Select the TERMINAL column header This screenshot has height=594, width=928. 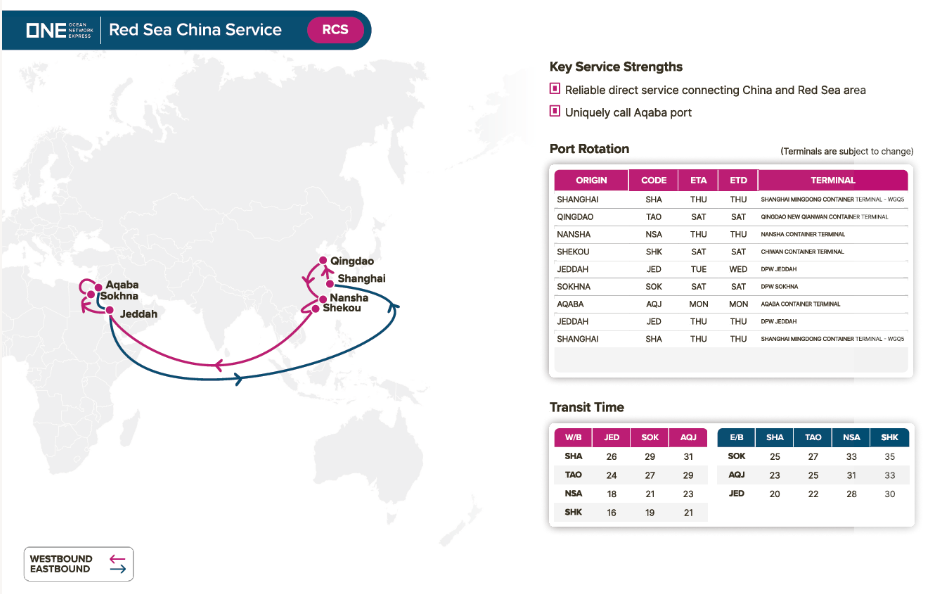[x=833, y=181]
